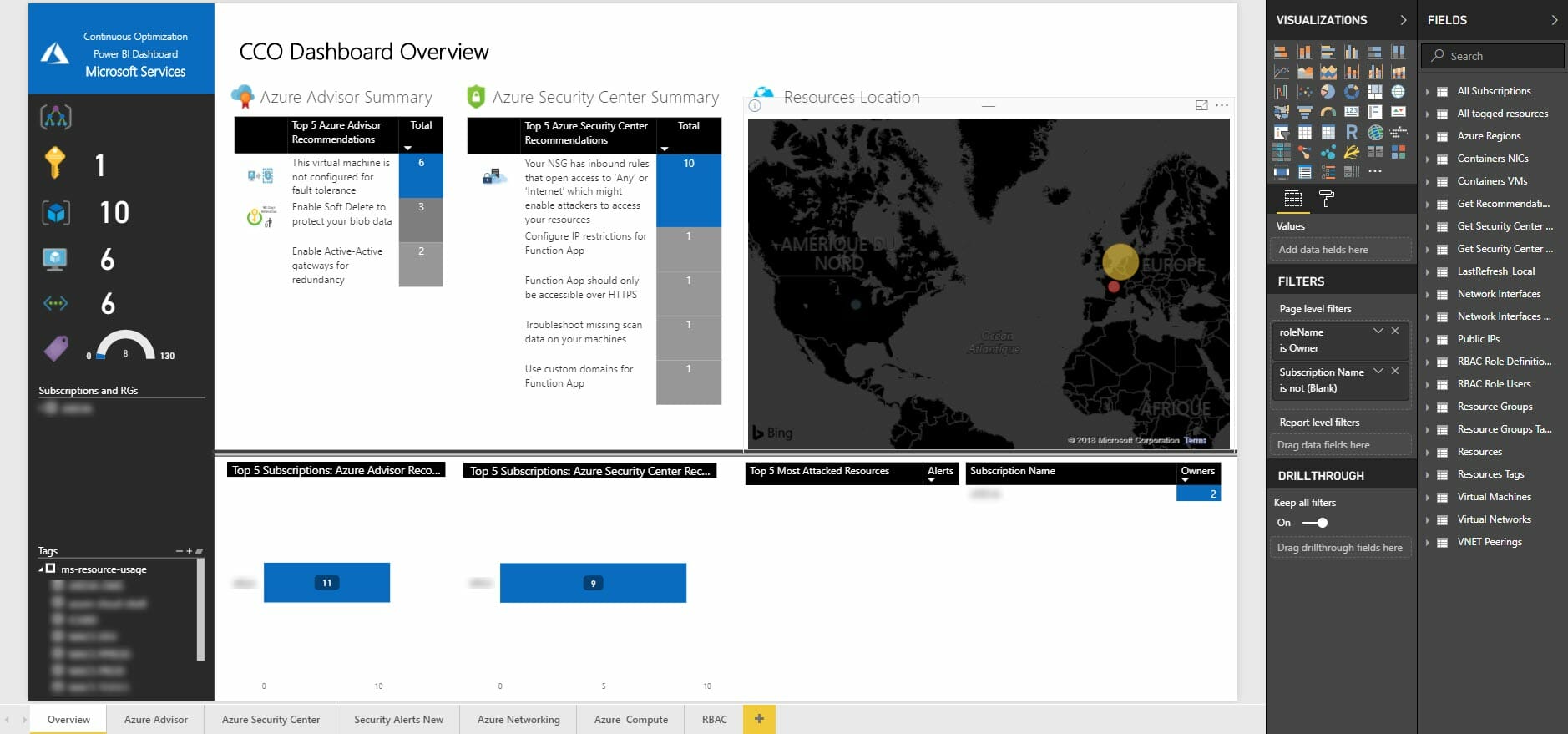Click the Bing map Terms link
1568x734 pixels.
[1195, 440]
